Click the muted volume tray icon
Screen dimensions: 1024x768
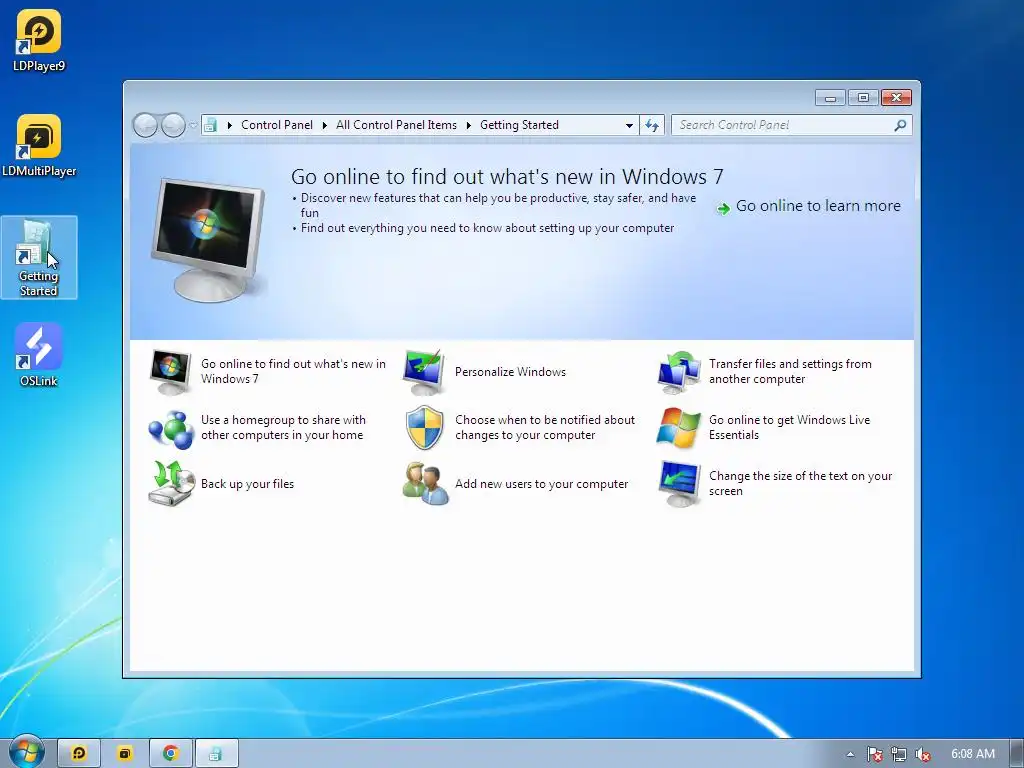tap(923, 754)
